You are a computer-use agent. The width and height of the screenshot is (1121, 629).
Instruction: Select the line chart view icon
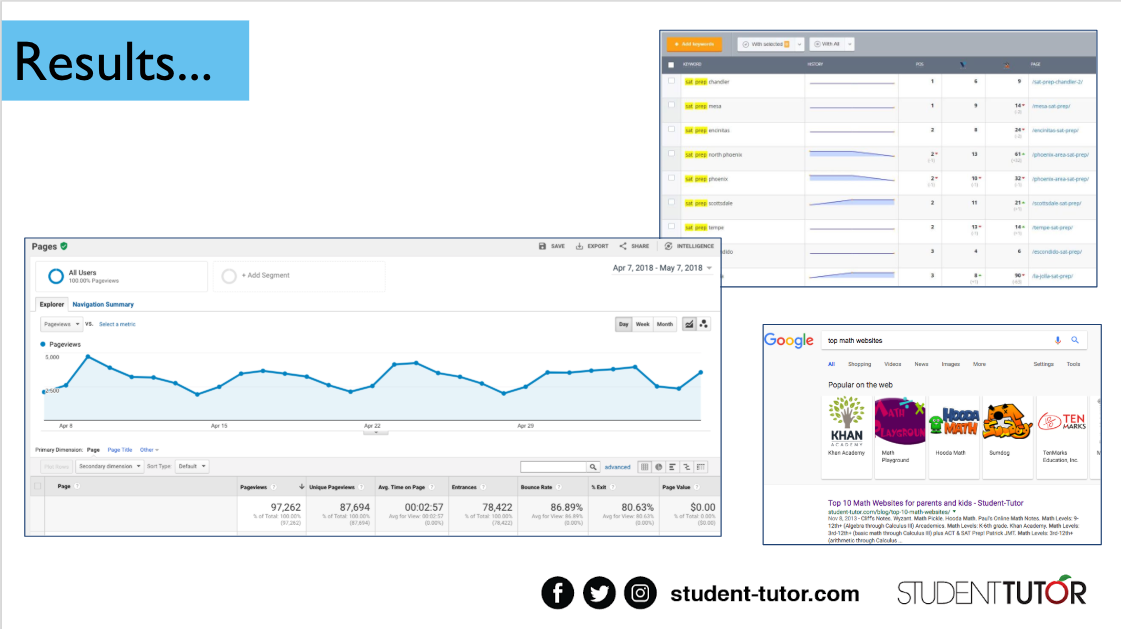(689, 324)
